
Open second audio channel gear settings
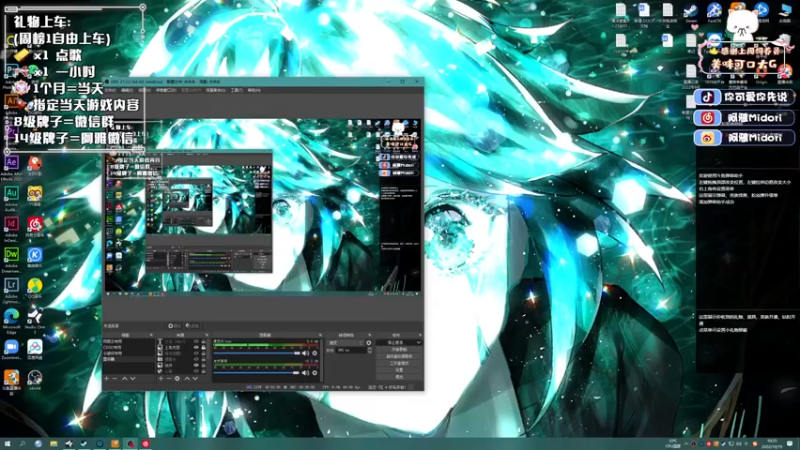pos(315,372)
